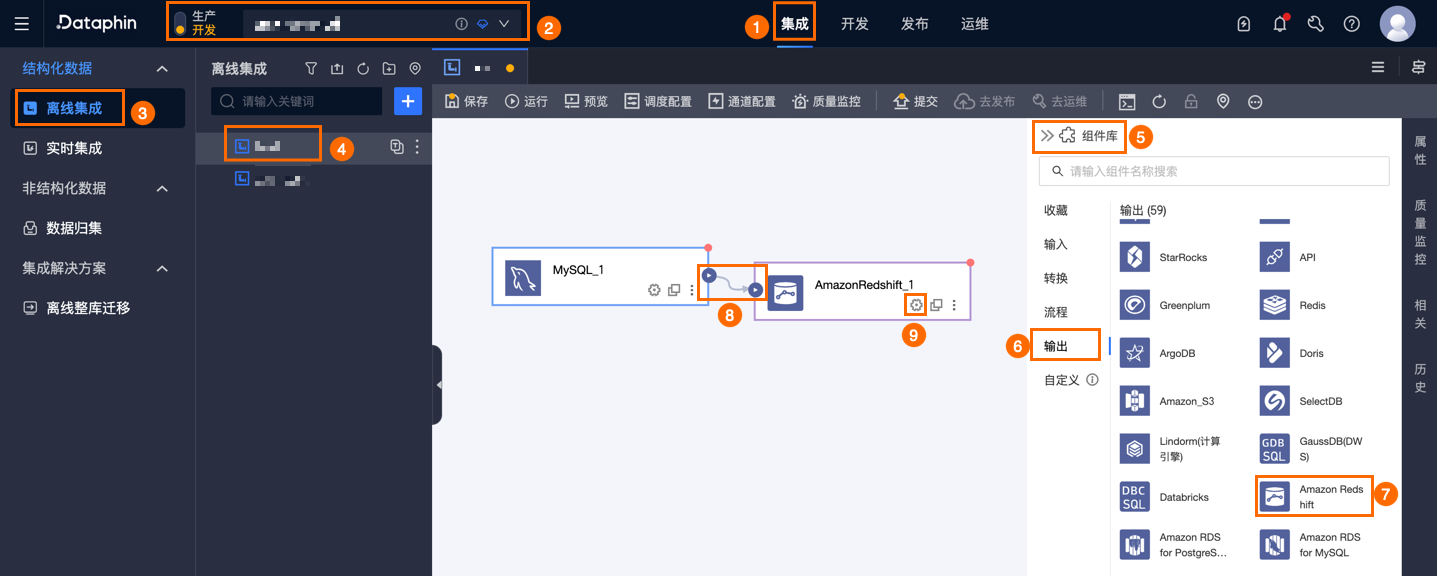Click the lightning resource icon in header

[1244, 24]
